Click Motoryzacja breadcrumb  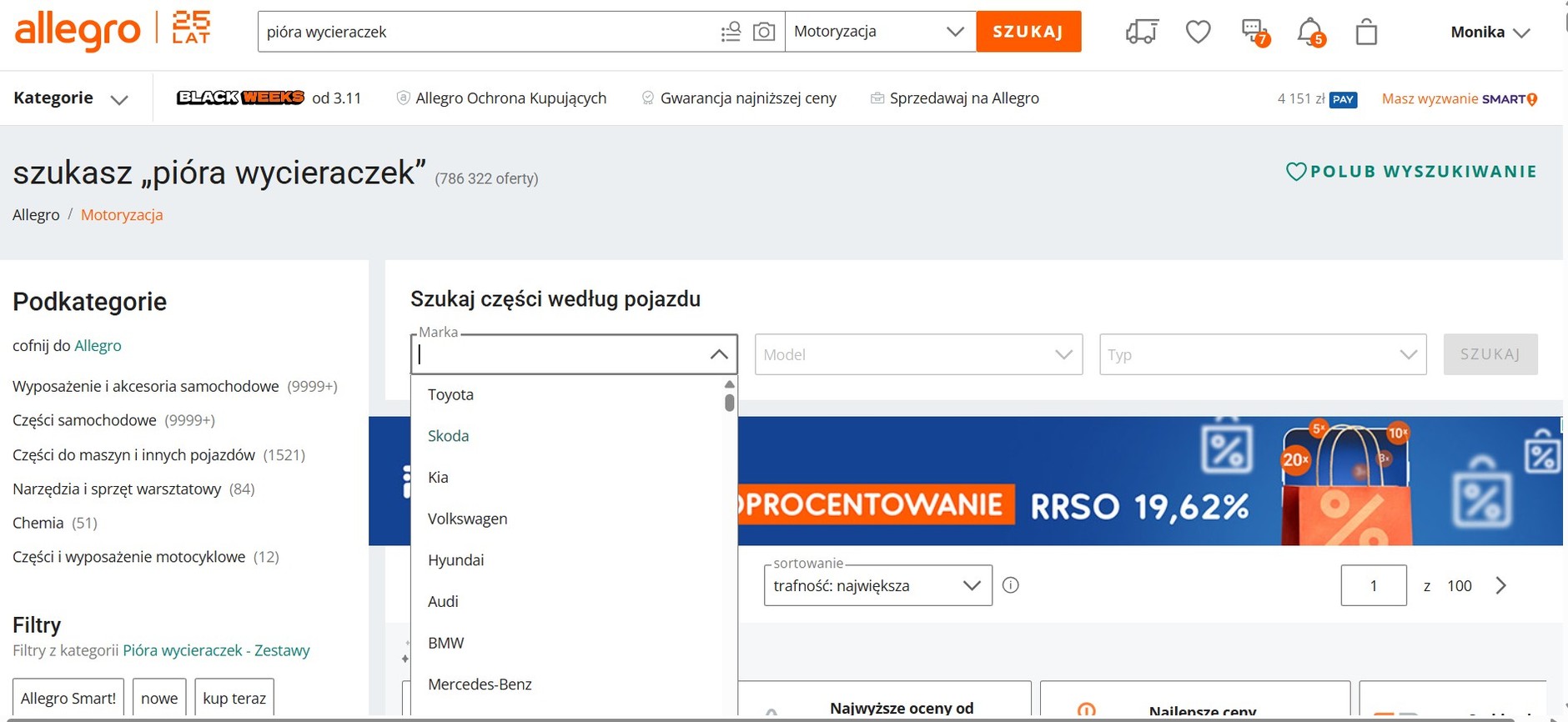(x=122, y=215)
